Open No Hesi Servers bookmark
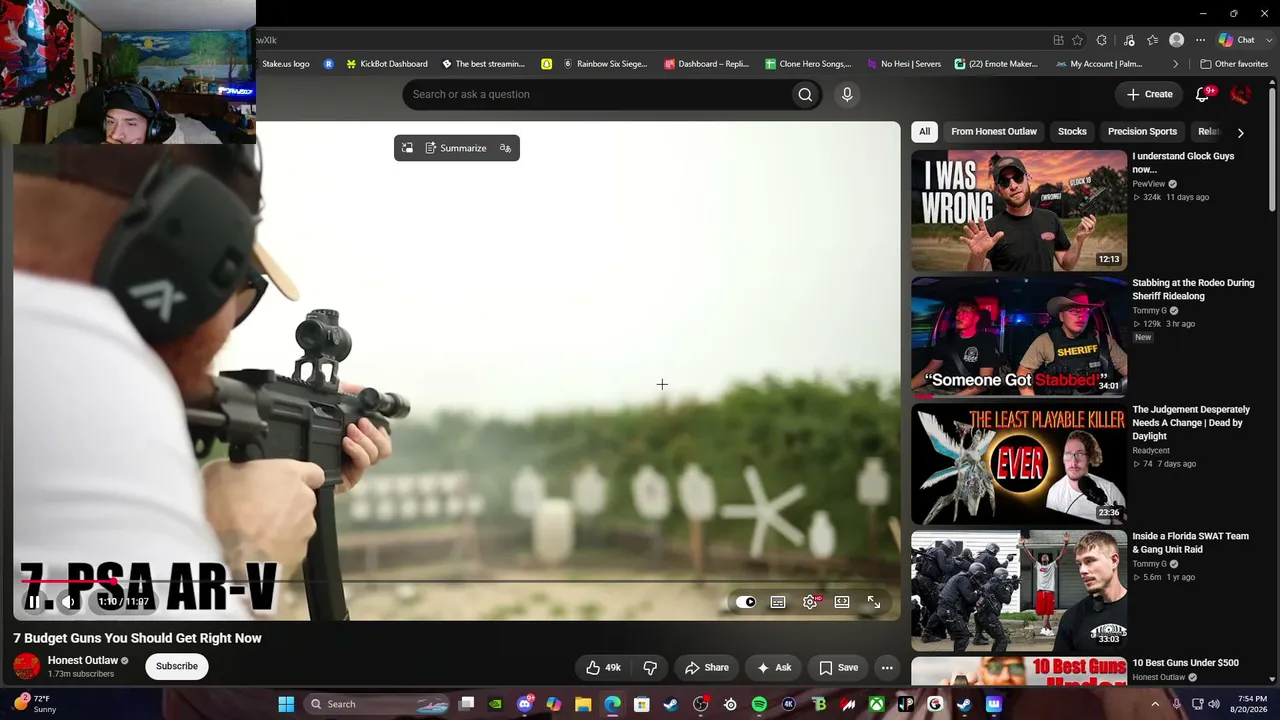 coord(904,64)
